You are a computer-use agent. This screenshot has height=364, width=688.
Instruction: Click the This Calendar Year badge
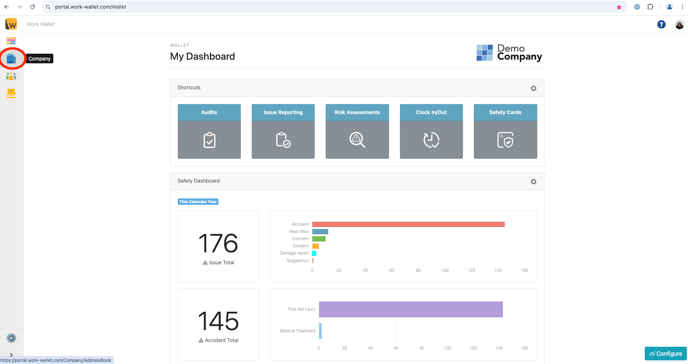click(198, 202)
